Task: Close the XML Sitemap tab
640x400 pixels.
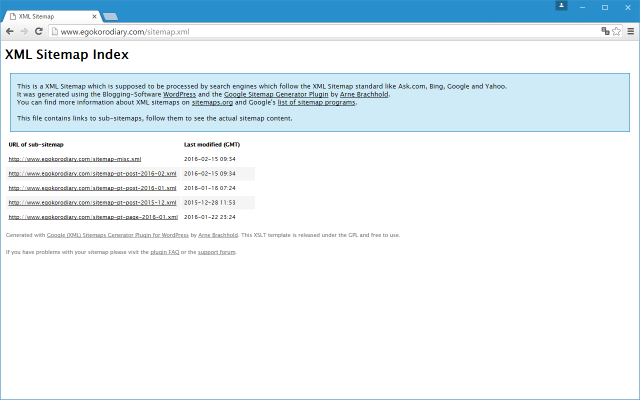Action: pyautogui.click(x=94, y=17)
